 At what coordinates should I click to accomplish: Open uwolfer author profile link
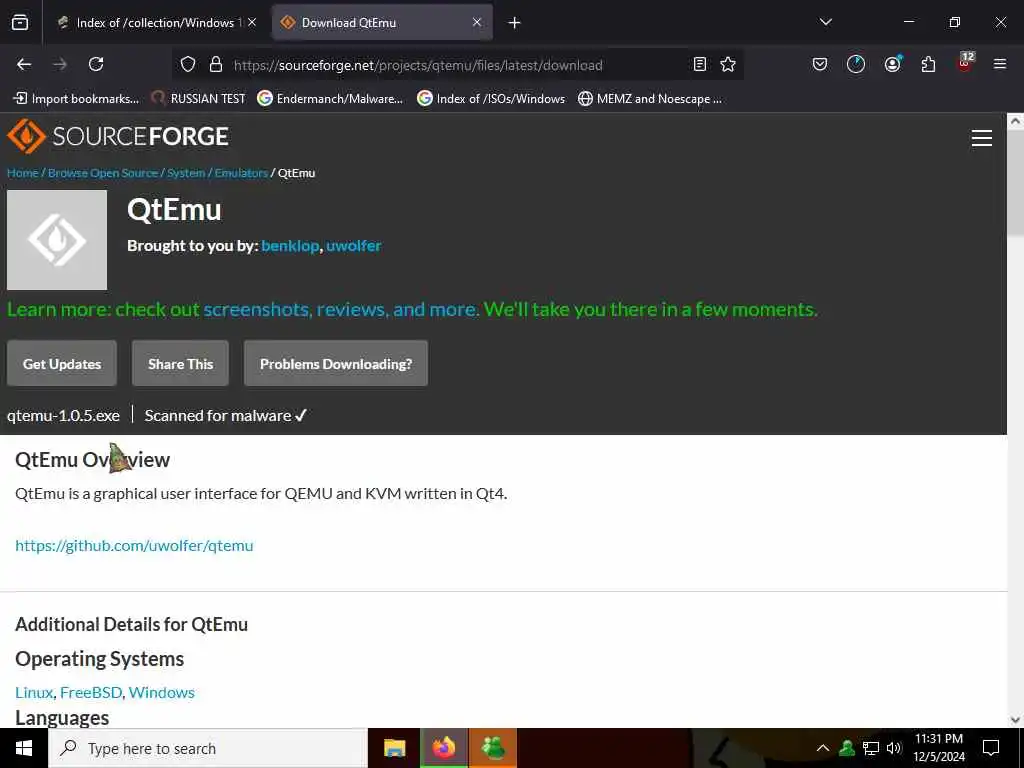point(353,246)
